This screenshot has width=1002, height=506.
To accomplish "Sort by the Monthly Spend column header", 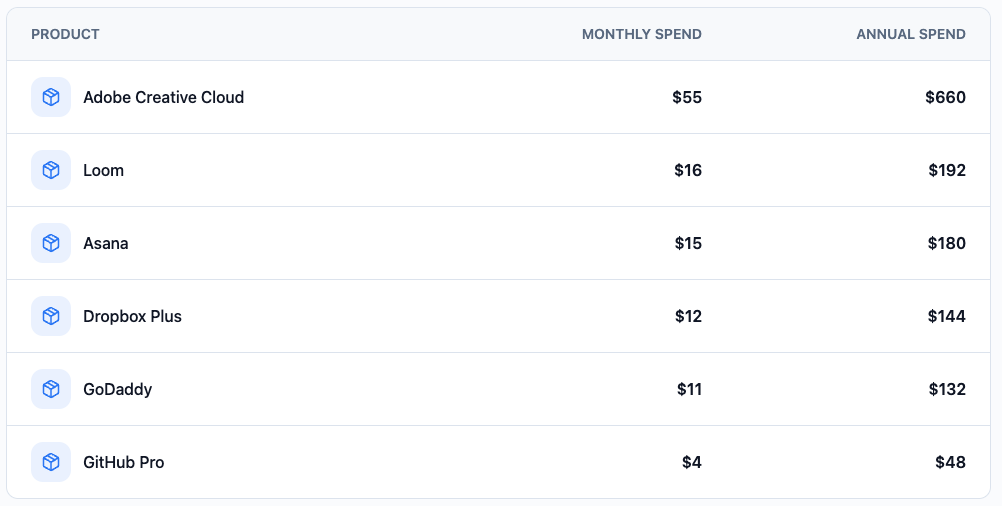I will pyautogui.click(x=641, y=34).
